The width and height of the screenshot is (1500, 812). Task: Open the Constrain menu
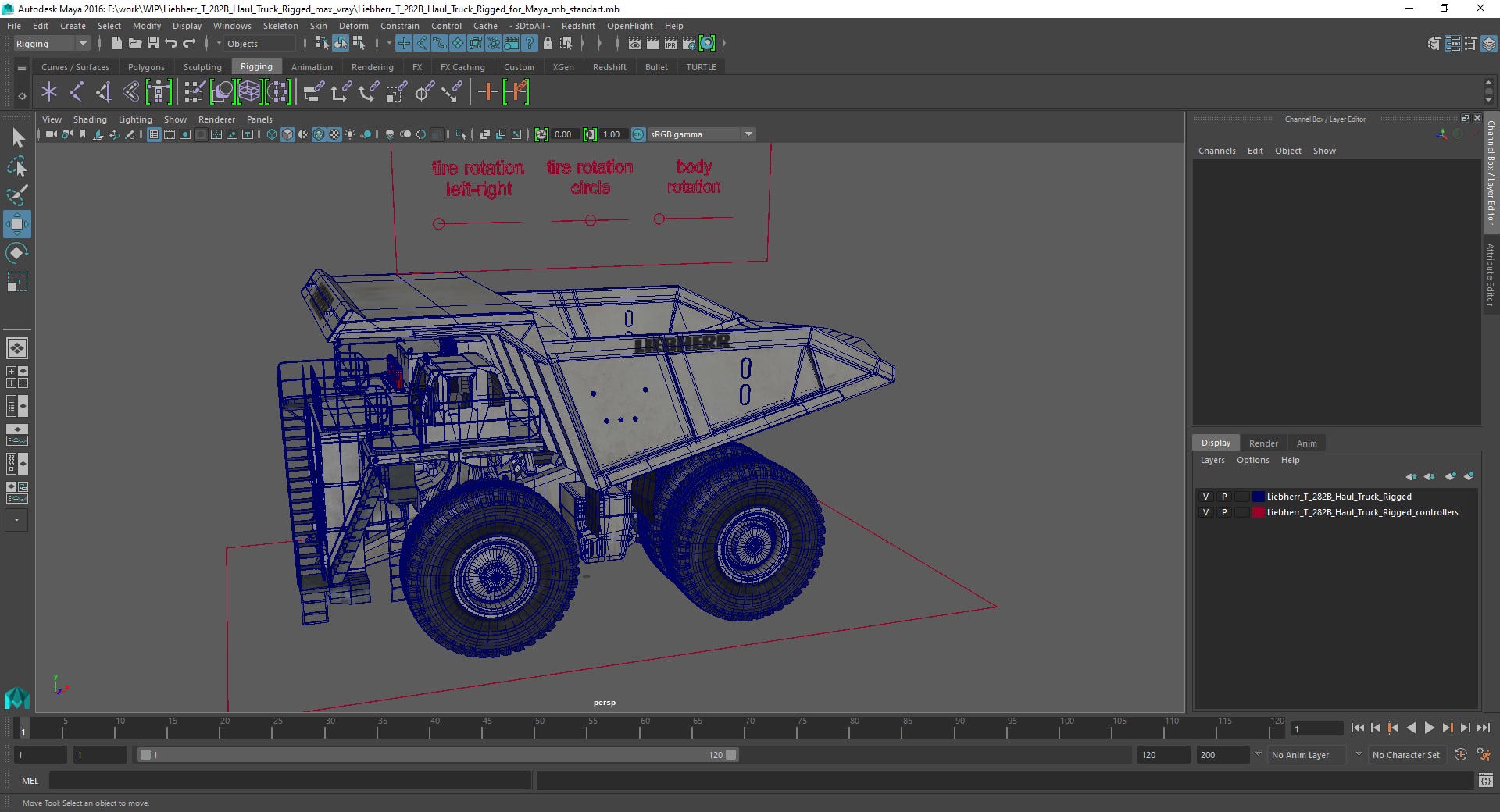tap(400, 26)
